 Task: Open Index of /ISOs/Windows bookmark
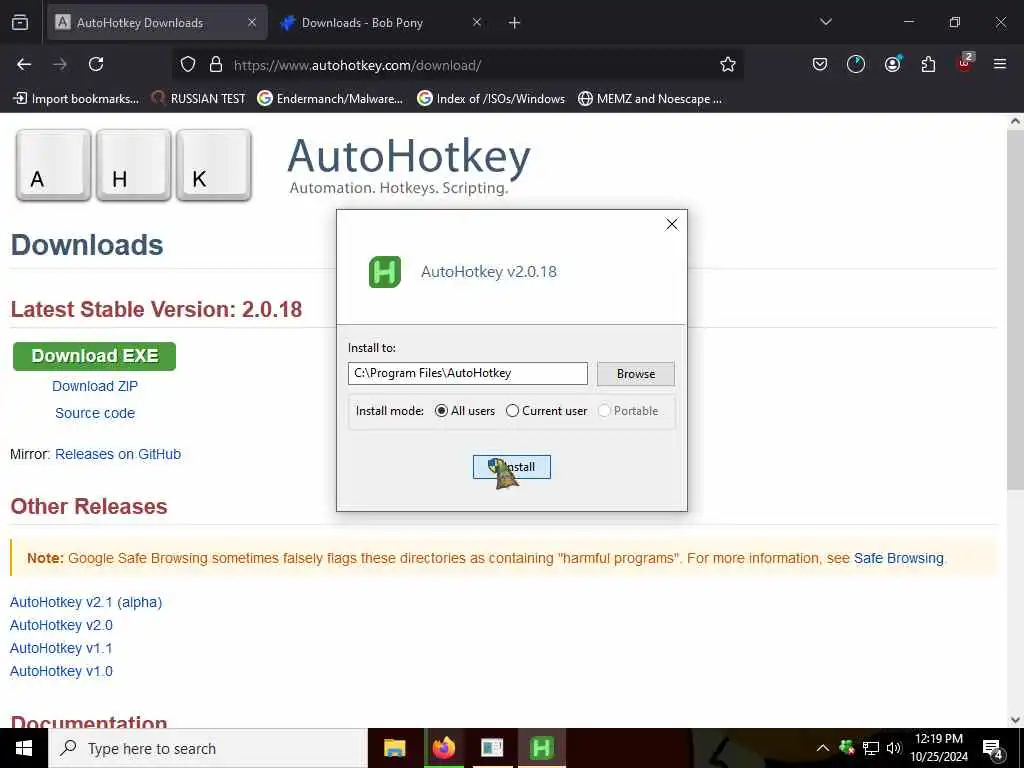pyautogui.click(x=491, y=99)
